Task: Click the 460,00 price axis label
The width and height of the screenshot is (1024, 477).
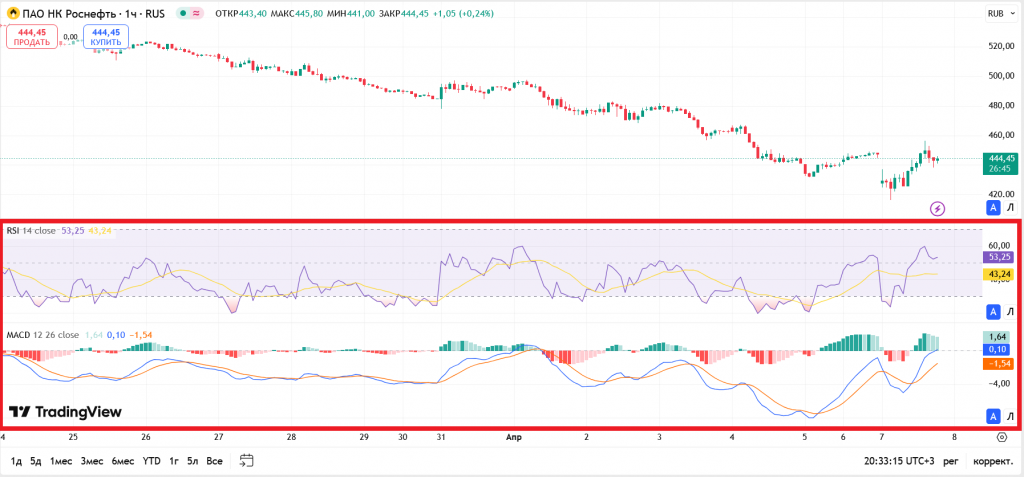Action: click(x=1001, y=135)
